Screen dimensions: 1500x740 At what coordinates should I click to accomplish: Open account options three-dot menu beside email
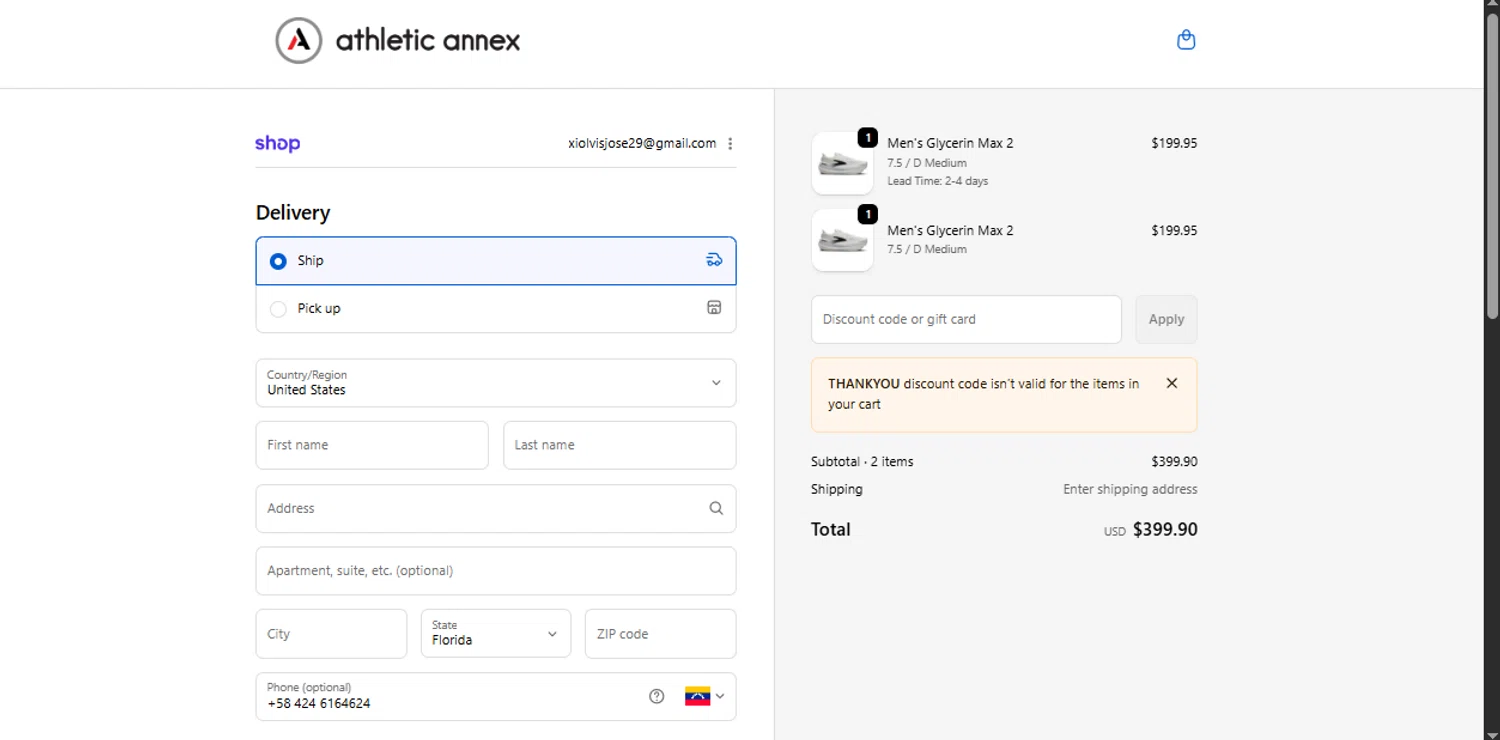click(x=730, y=143)
